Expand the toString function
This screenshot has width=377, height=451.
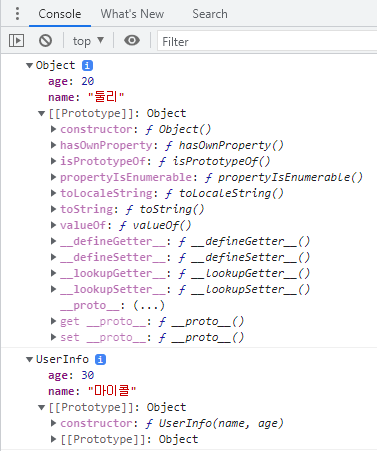point(53,209)
